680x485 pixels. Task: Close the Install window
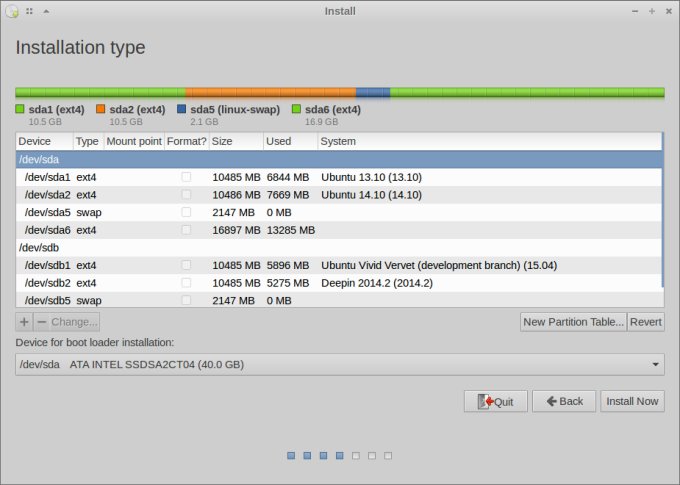pos(669,11)
